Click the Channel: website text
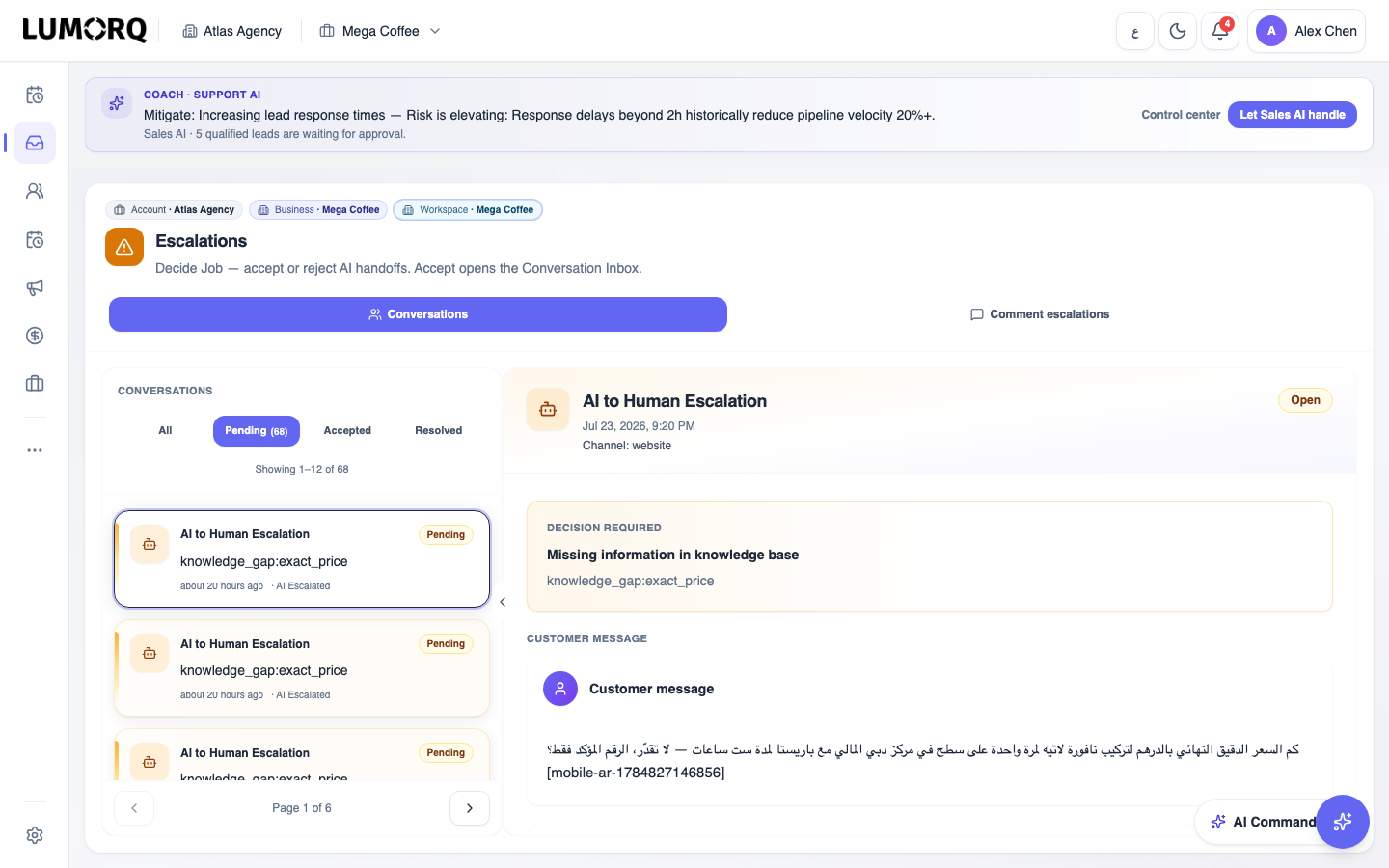1389x868 pixels. point(627,446)
